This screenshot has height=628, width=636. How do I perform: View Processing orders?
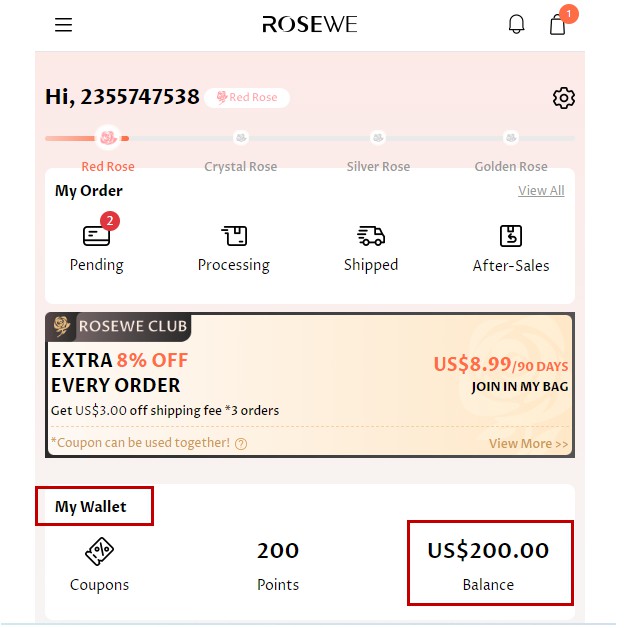coord(234,249)
